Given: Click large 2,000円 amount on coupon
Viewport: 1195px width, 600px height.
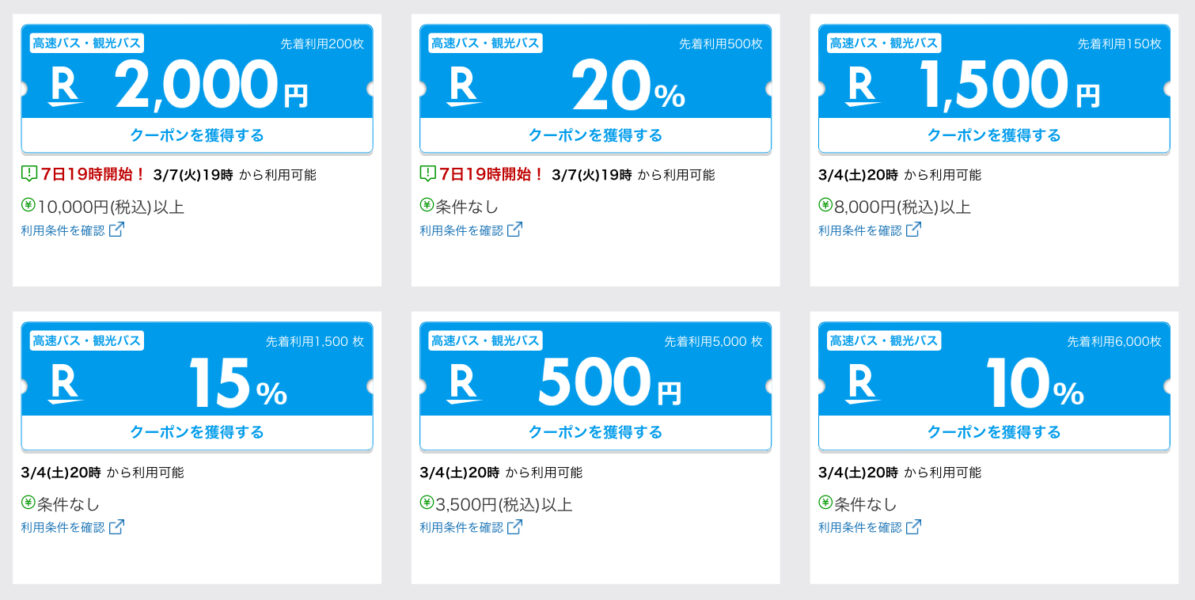Looking at the screenshot, I should click(212, 85).
